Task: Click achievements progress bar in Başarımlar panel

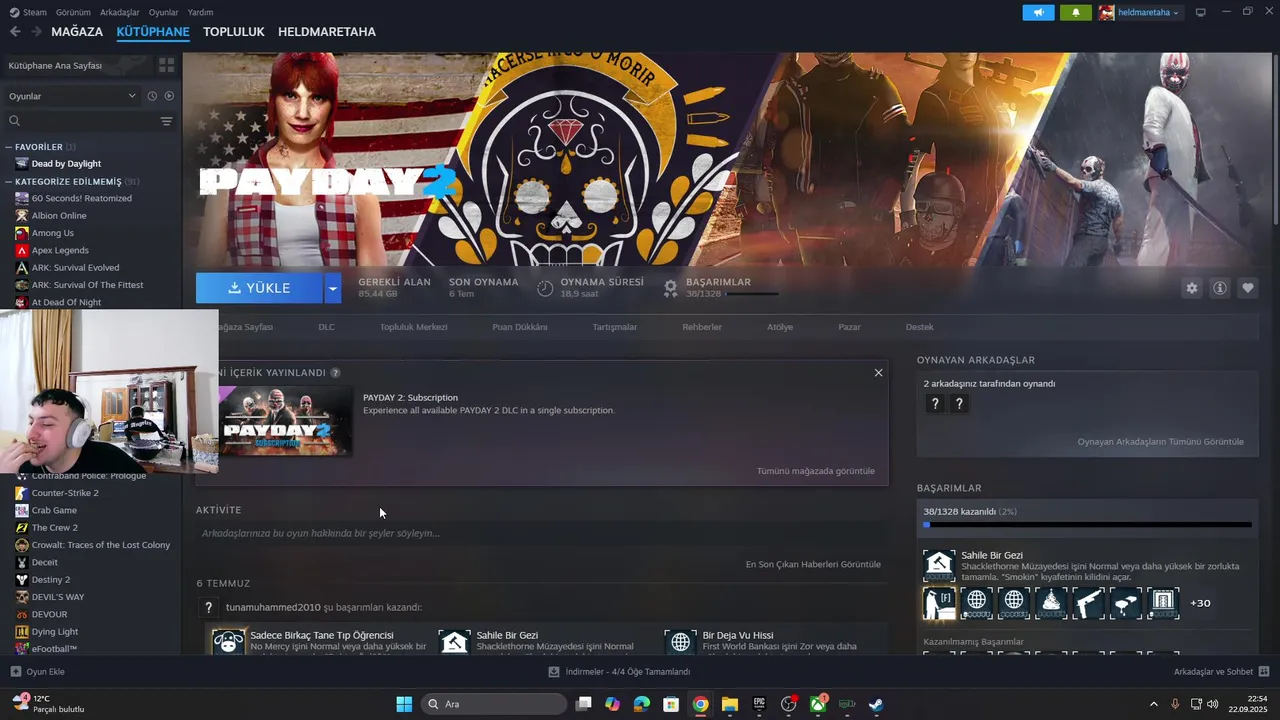Action: click(x=1087, y=524)
